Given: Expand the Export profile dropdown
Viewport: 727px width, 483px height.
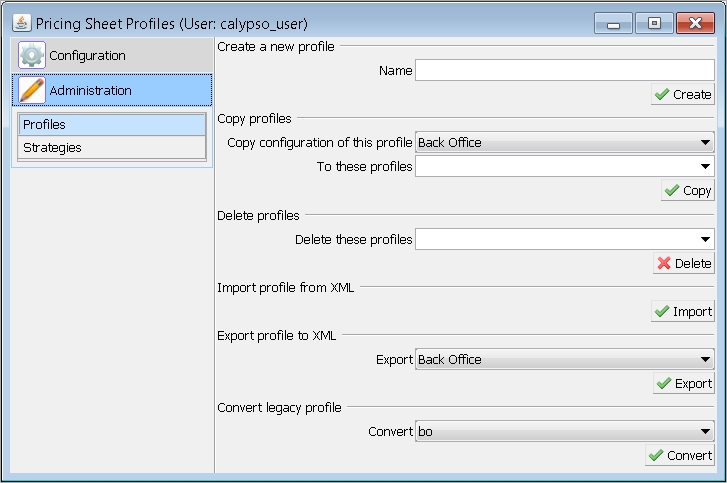Looking at the screenshot, I should tap(564, 359).
